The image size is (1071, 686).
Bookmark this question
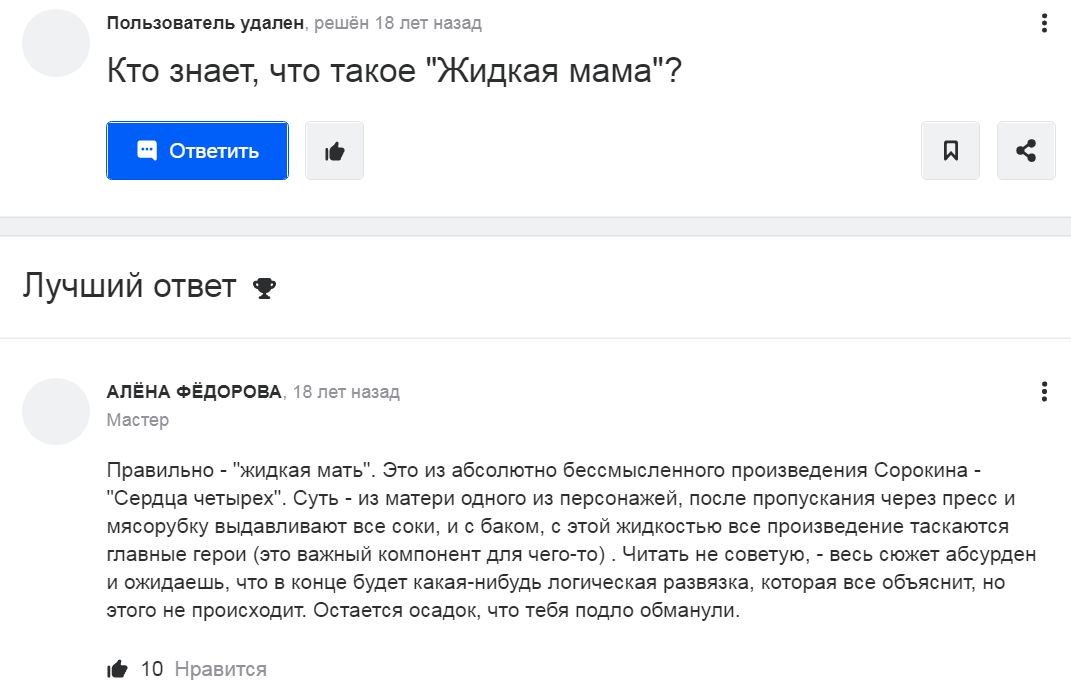[x=950, y=151]
